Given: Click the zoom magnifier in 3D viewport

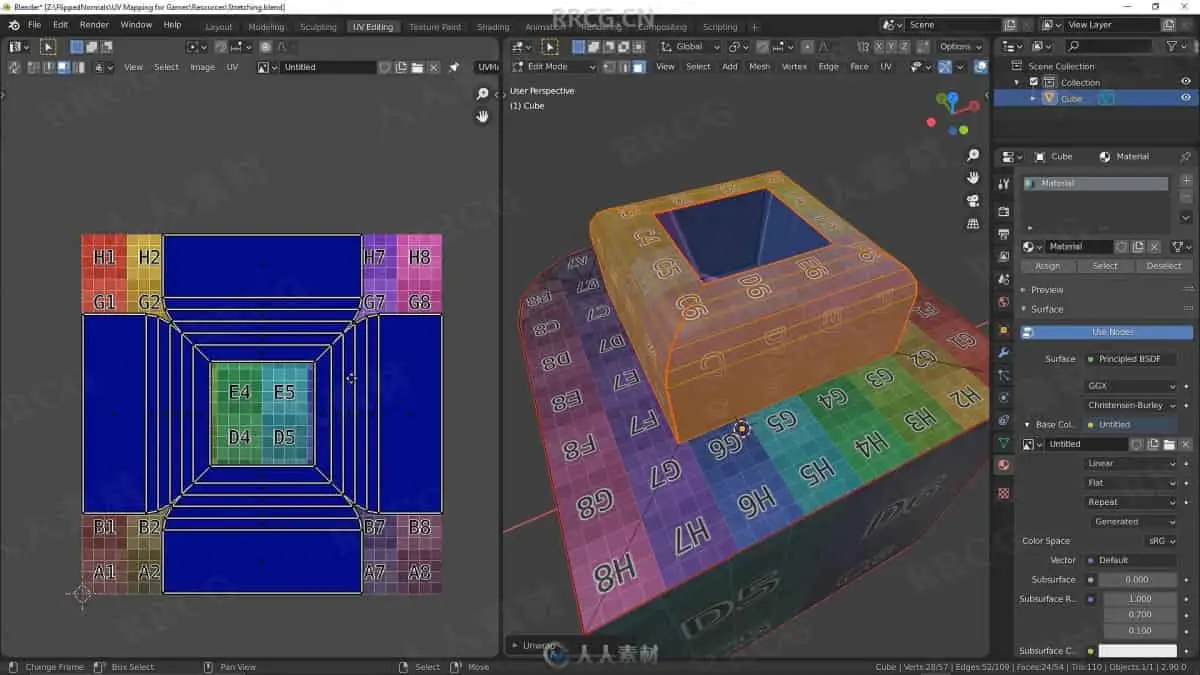Looking at the screenshot, I should (x=973, y=156).
